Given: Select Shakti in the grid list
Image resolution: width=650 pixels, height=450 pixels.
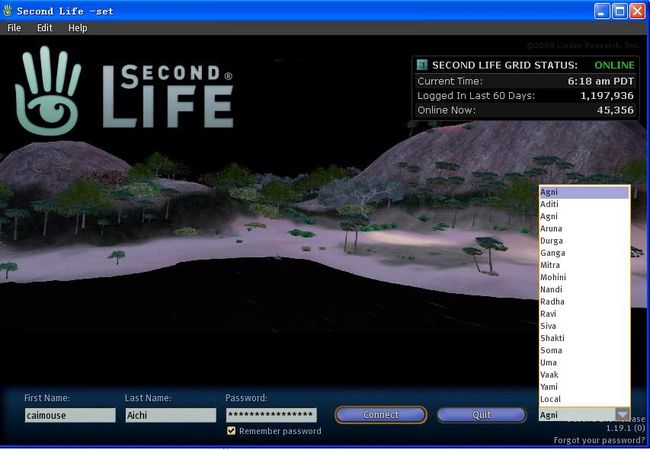Looking at the screenshot, I should (x=584, y=338).
